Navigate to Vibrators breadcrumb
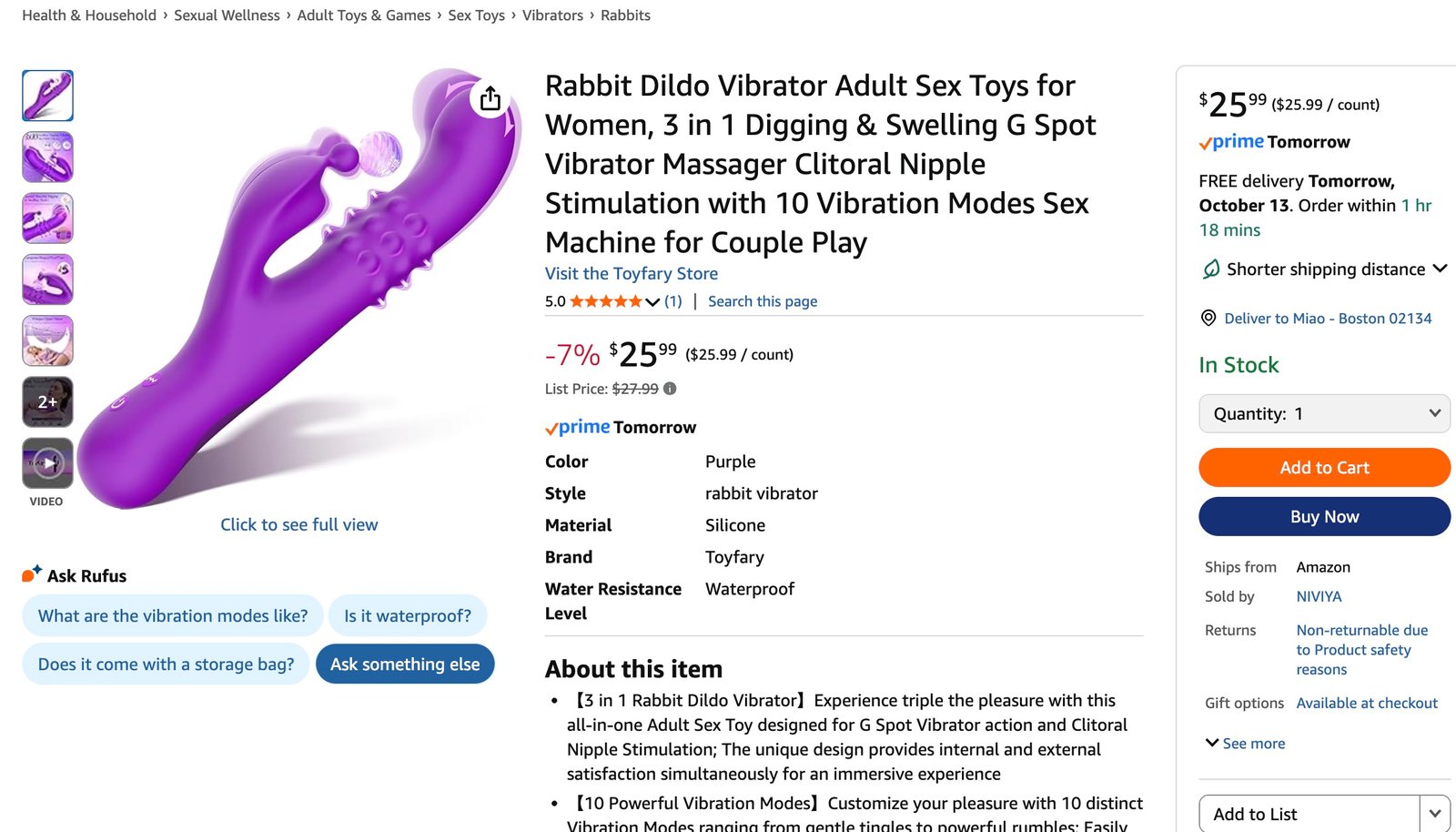The width and height of the screenshot is (1456, 832). pyautogui.click(x=552, y=15)
